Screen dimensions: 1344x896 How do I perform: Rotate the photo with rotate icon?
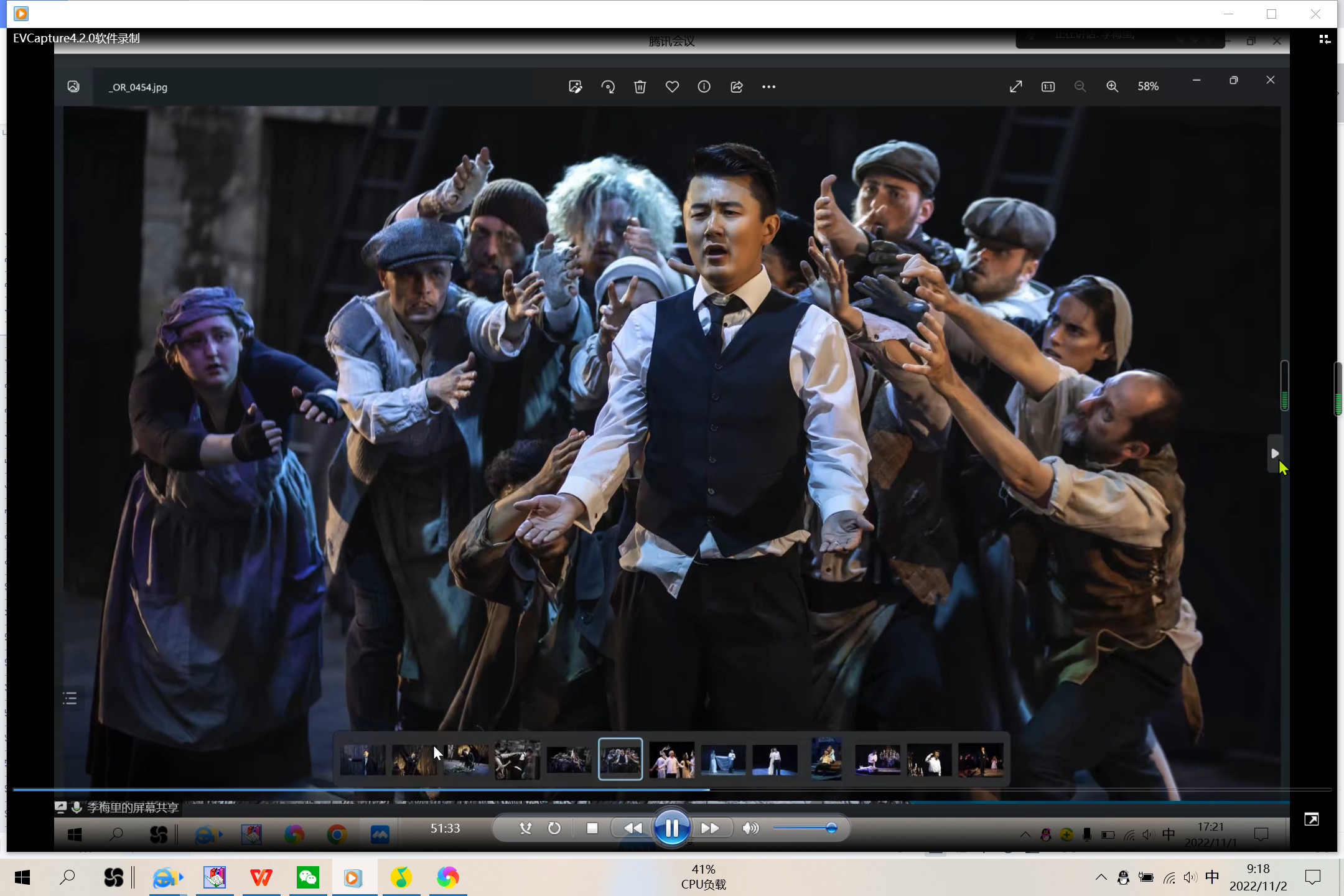point(608,87)
